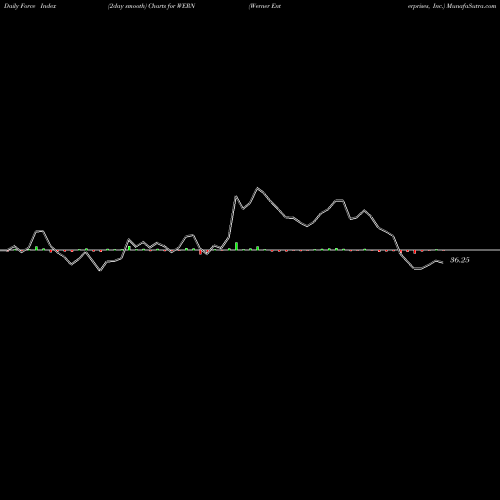Click the 'erprises, Inc.) MunafaSutra.com' text
The width and height of the screenshot is (500, 500).
pyautogui.click(x=452, y=6)
